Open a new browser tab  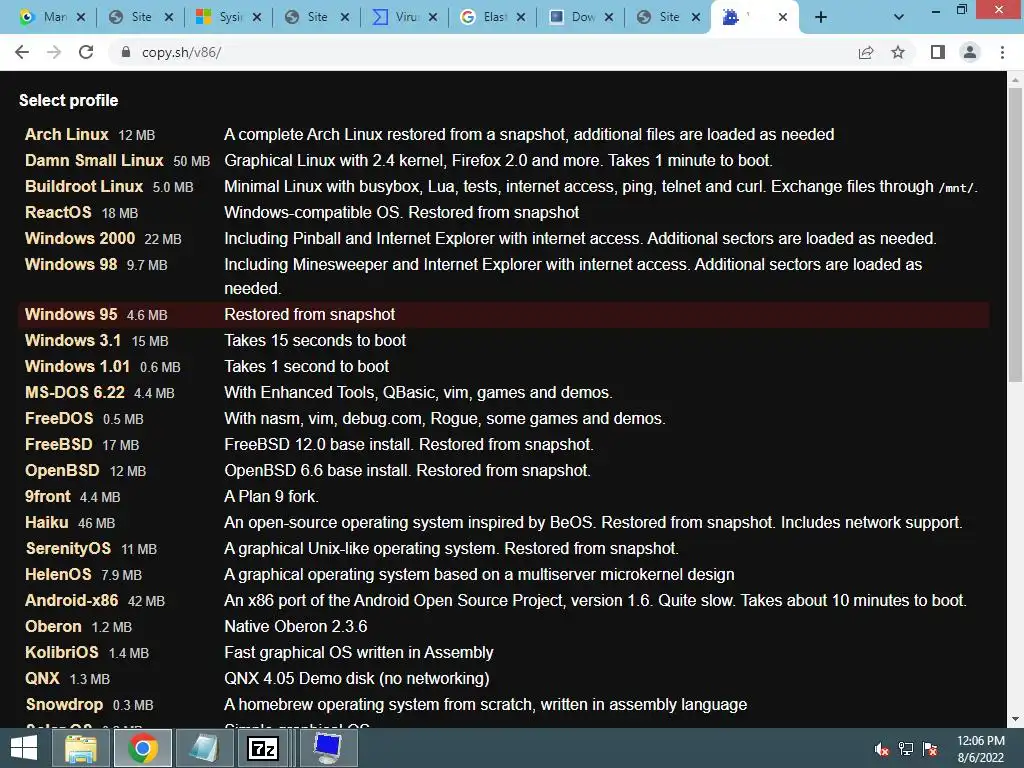point(821,17)
